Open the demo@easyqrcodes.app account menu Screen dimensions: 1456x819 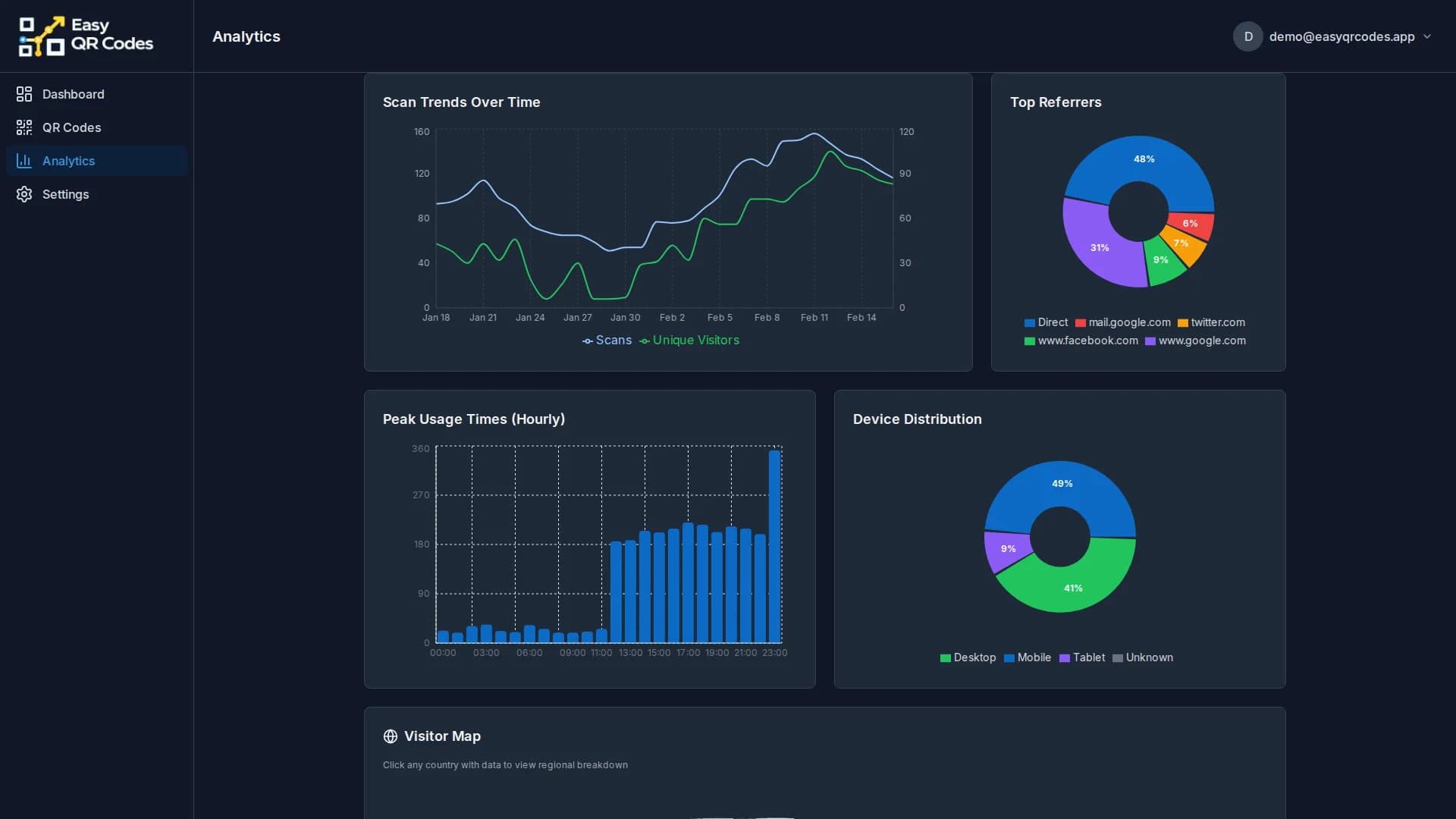[1332, 36]
